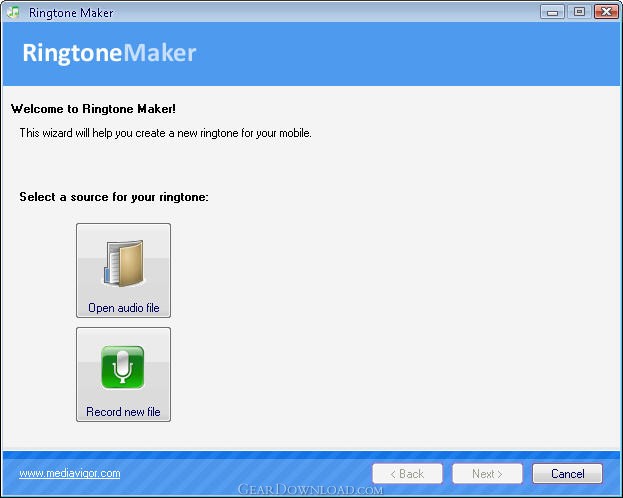
Task: Click the Cancel button
Action: click(567, 474)
